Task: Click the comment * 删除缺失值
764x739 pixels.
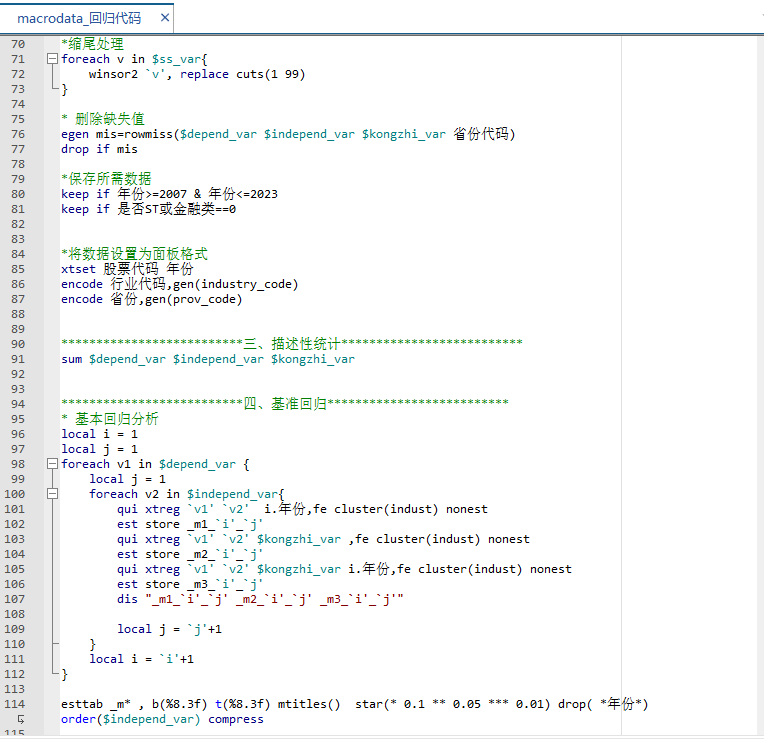Action: [103, 119]
